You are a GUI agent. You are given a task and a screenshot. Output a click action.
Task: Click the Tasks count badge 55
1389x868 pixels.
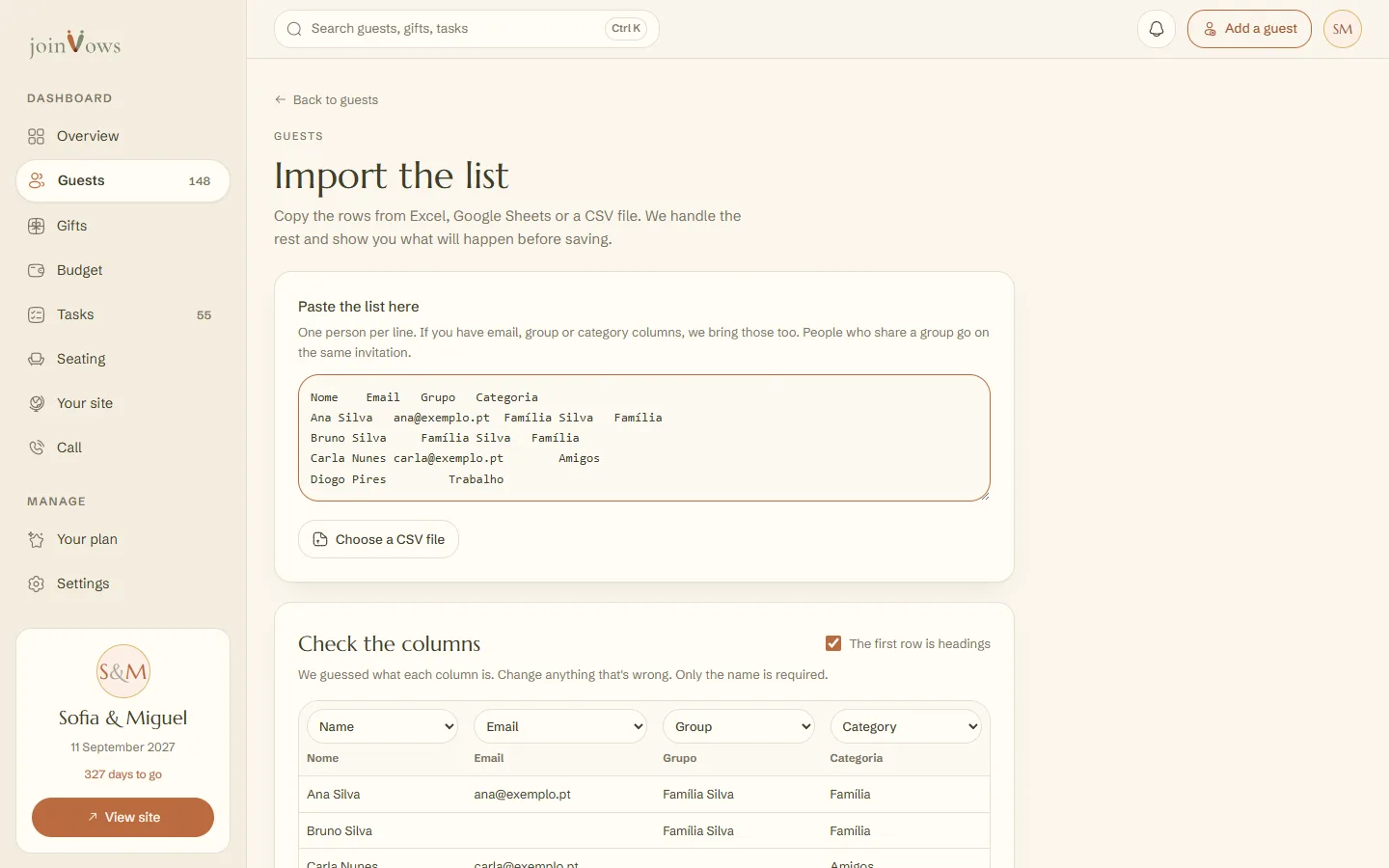[x=204, y=315]
